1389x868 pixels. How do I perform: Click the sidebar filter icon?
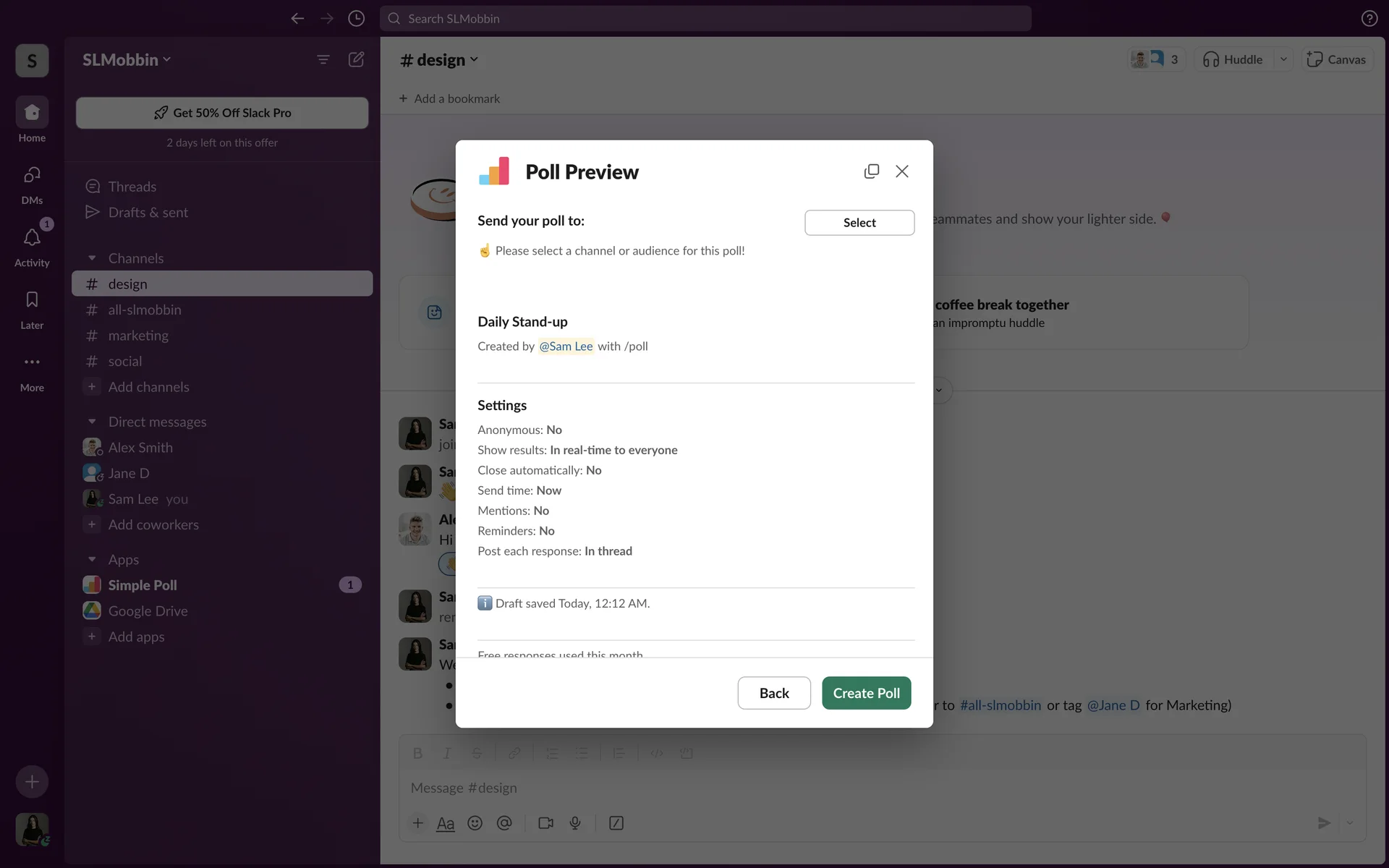[x=323, y=59]
